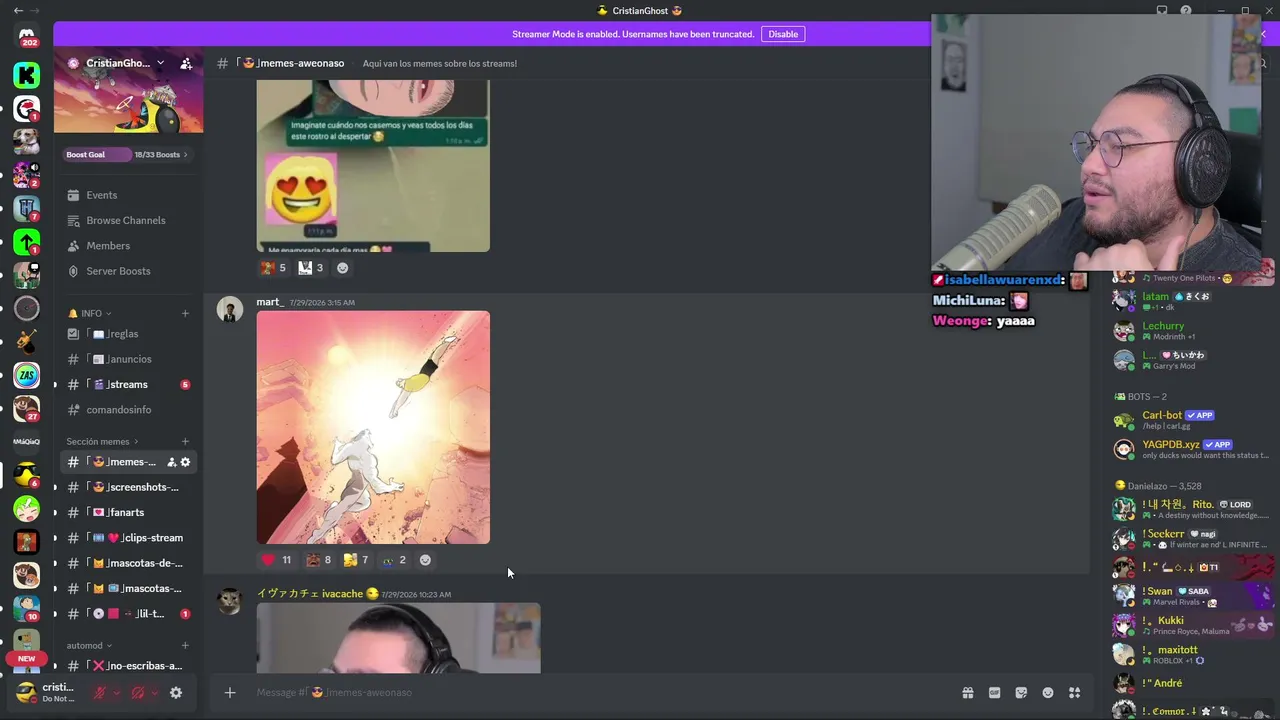Image resolution: width=1280 pixels, height=720 pixels.
Task: Toggle the reaction with count 5
Action: click(274, 268)
